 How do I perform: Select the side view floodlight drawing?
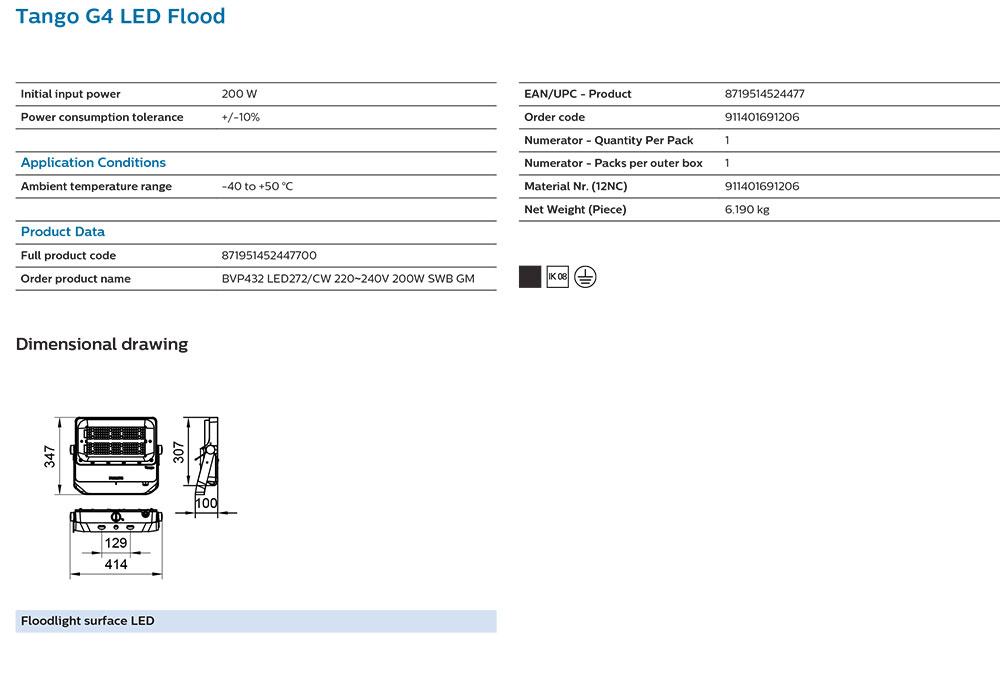tap(208, 456)
